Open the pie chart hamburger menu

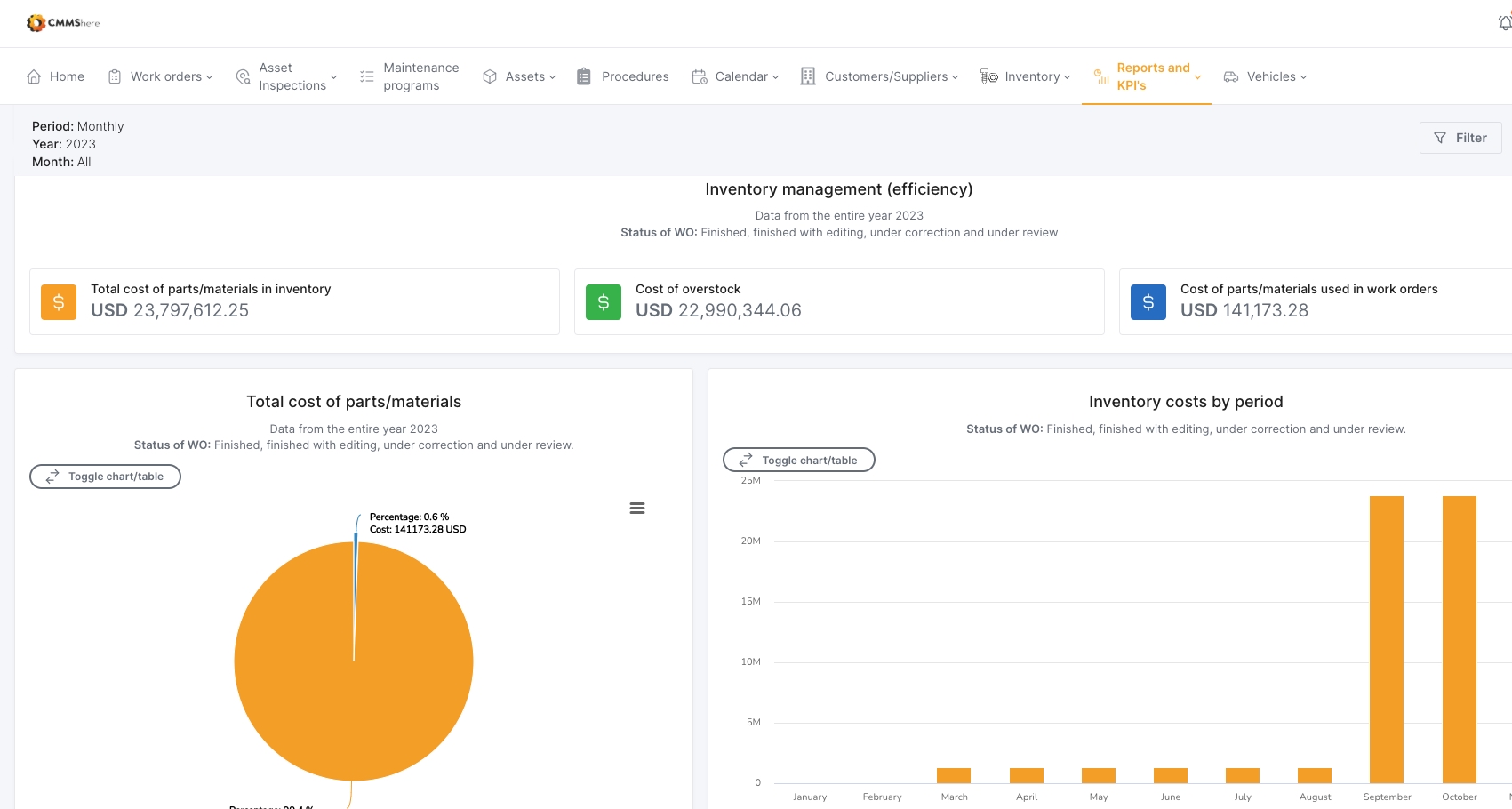[x=636, y=509]
